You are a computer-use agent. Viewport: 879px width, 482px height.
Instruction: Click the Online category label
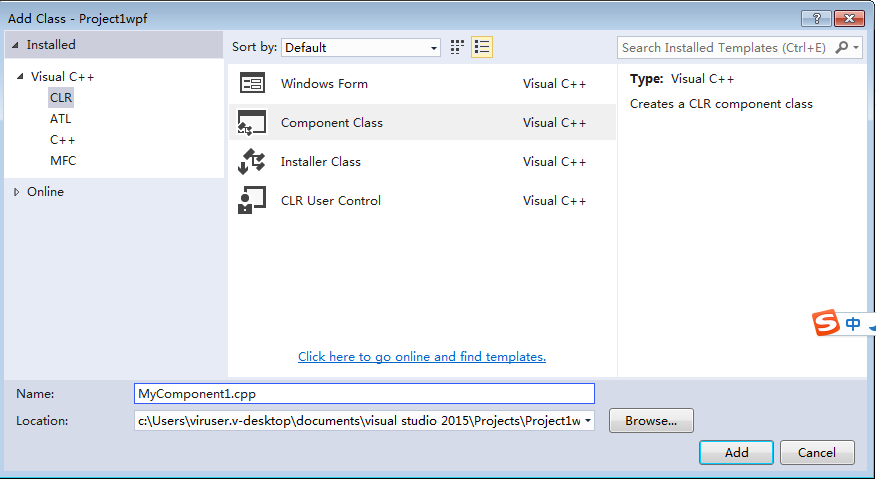tap(45, 192)
